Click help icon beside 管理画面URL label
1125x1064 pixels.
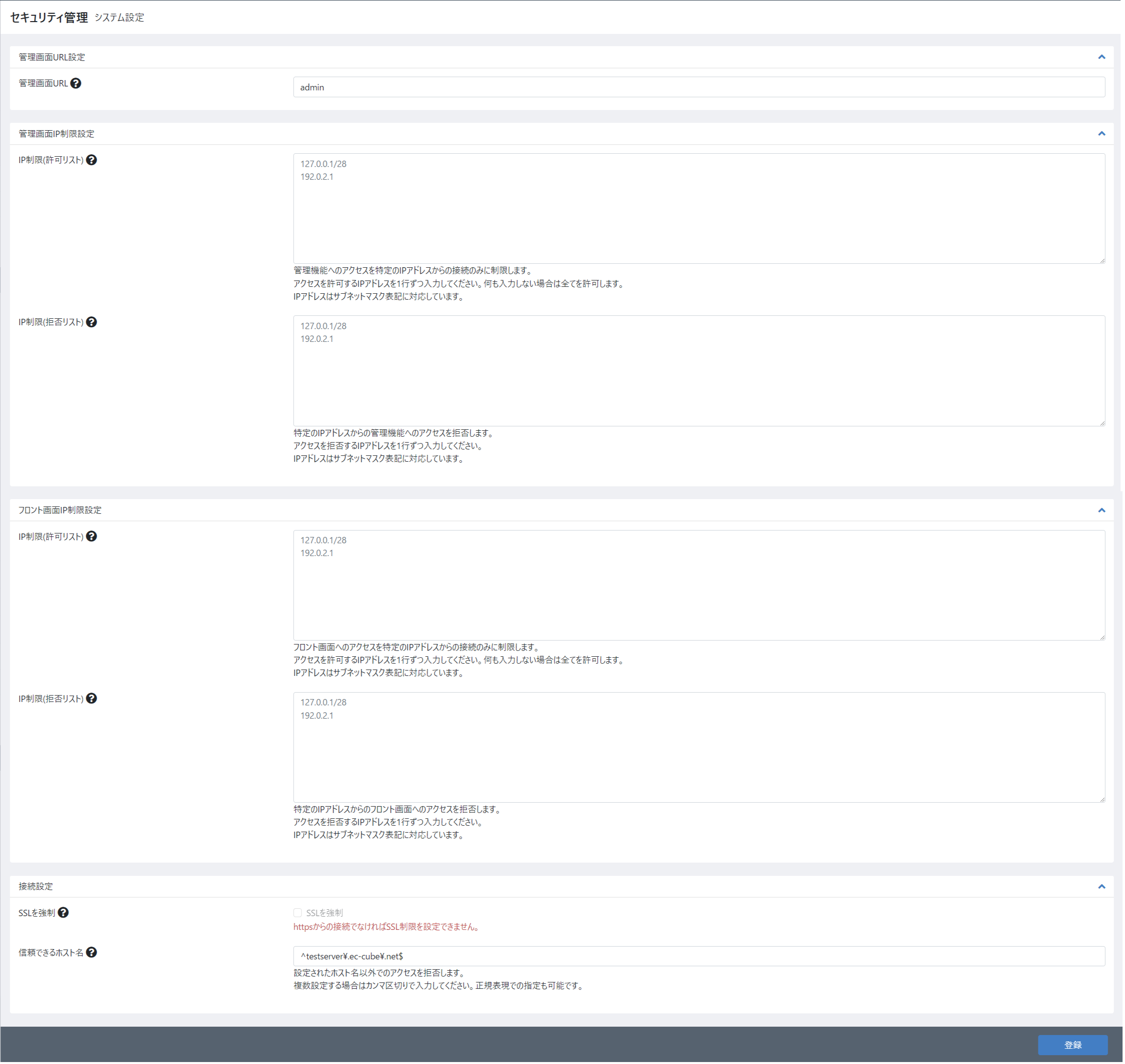(x=76, y=84)
